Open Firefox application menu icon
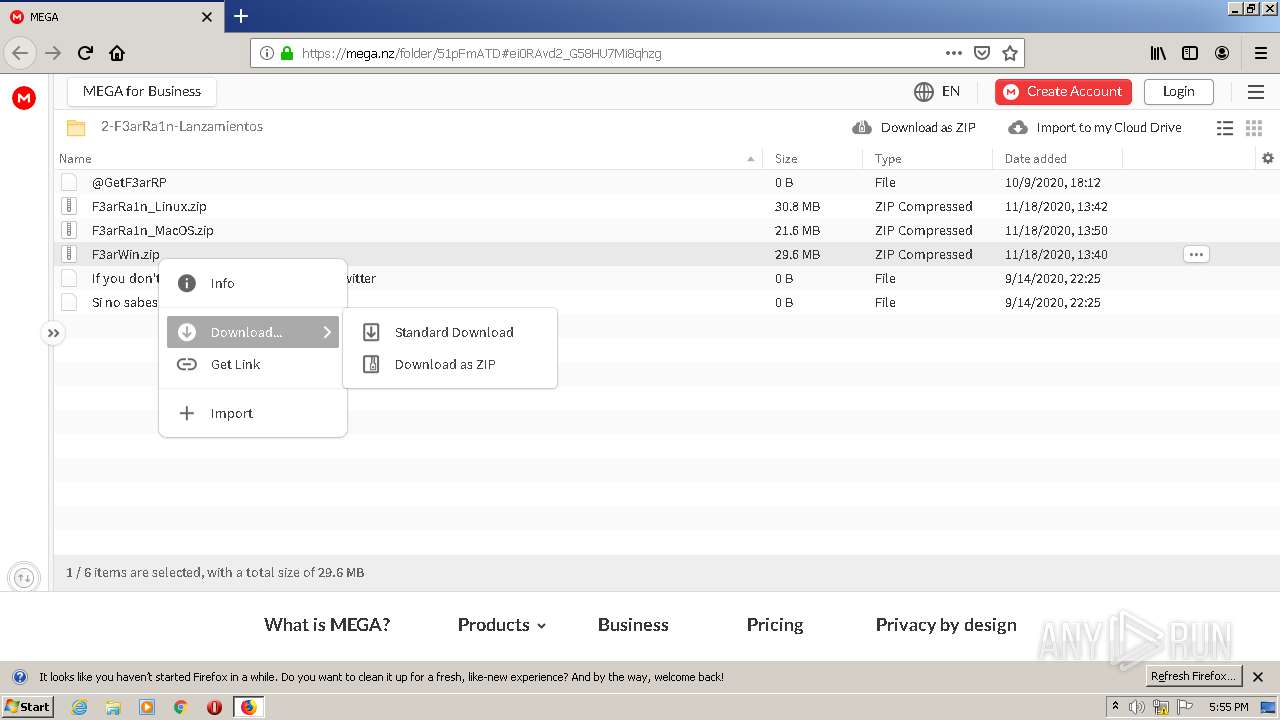Screen dimensions: 1280x720 pos(1260,53)
